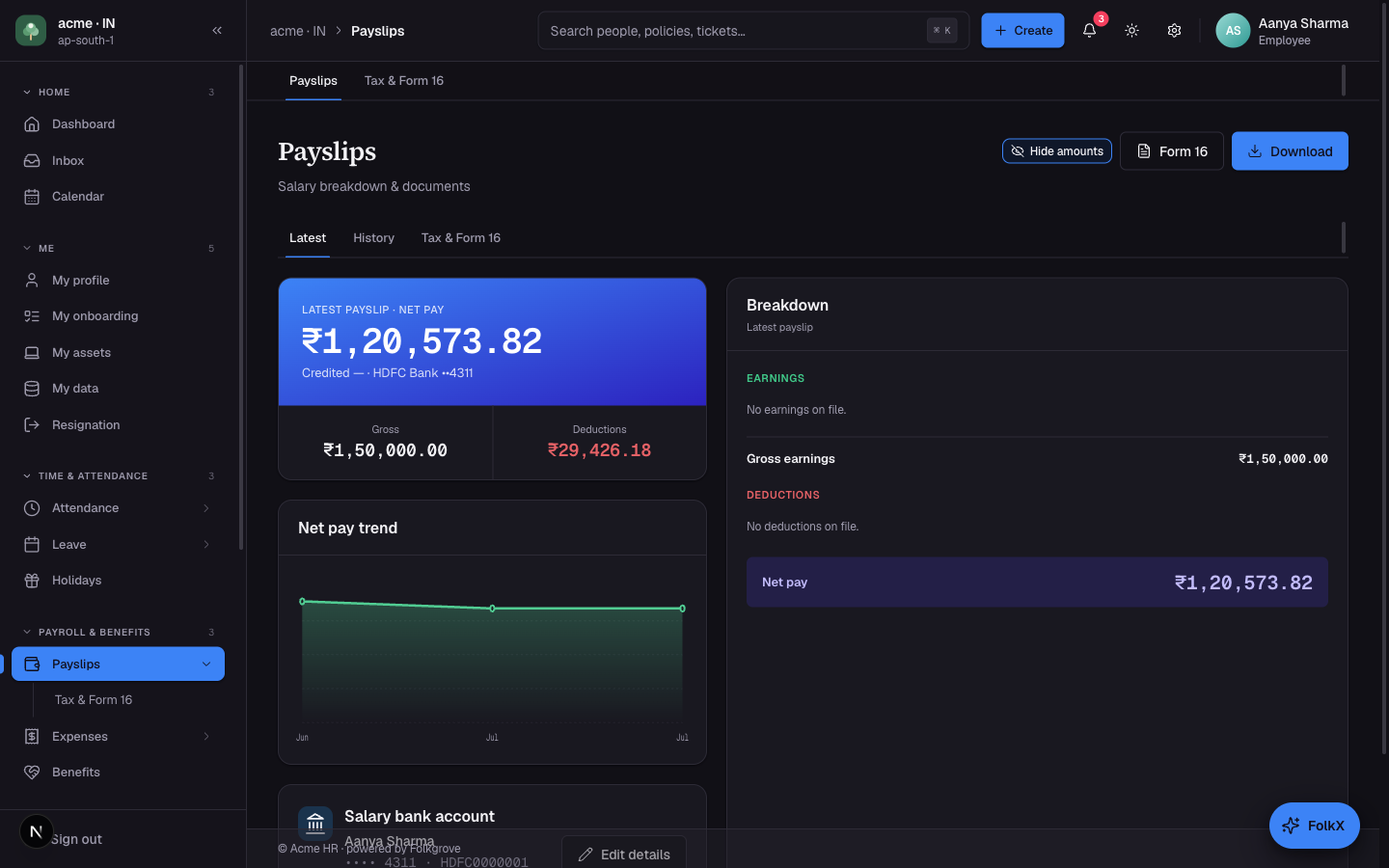Click Gross earnings ₹1,50,000.00 value
The height and width of the screenshot is (868, 1389).
coord(1283,459)
